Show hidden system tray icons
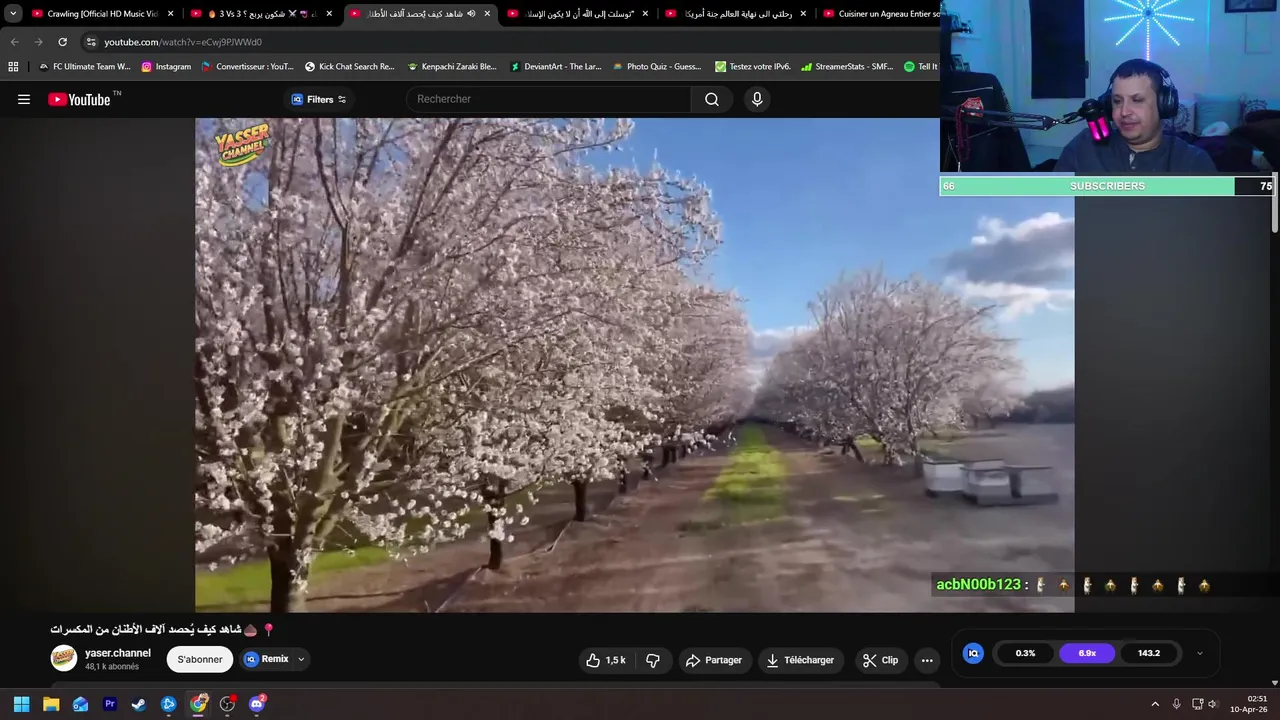This screenshot has height=720, width=1280. pyautogui.click(x=1154, y=704)
